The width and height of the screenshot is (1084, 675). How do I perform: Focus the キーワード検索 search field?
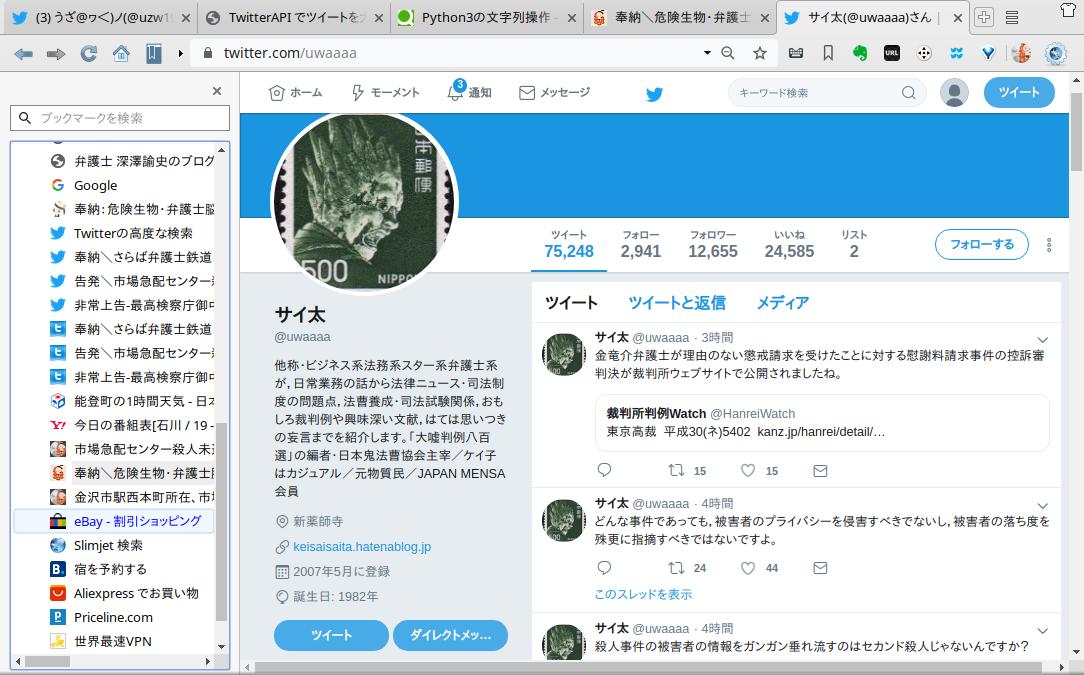(819, 93)
